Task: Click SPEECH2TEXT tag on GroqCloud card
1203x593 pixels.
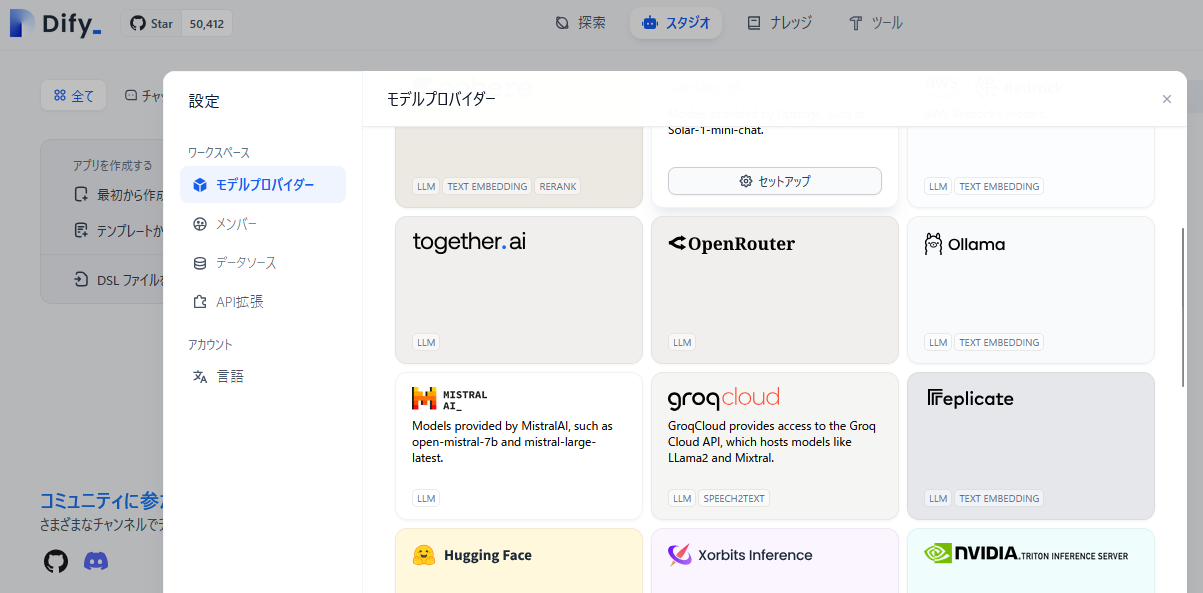Action: click(x=735, y=498)
